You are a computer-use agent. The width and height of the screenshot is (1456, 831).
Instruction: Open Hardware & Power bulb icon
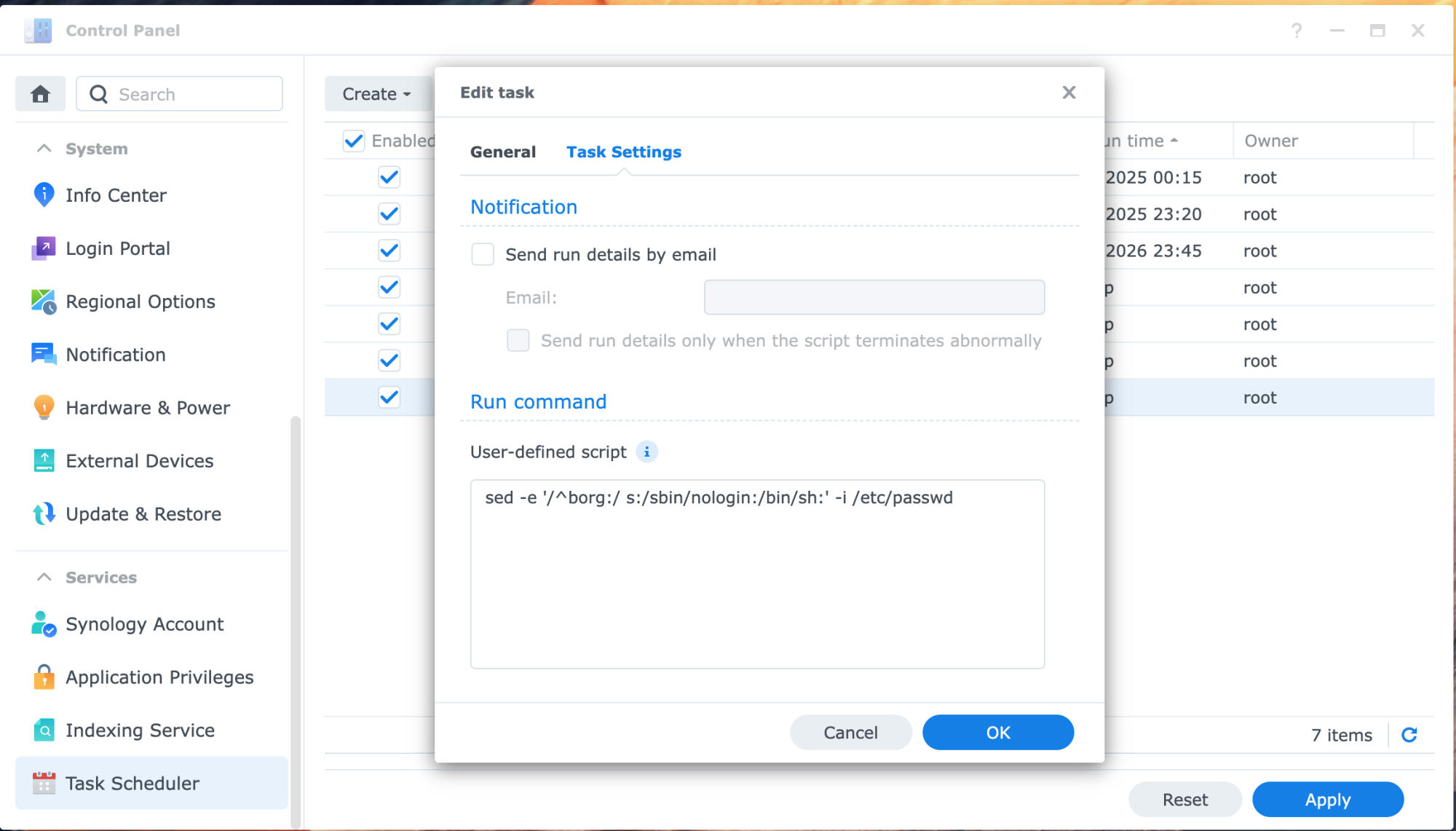pos(44,408)
